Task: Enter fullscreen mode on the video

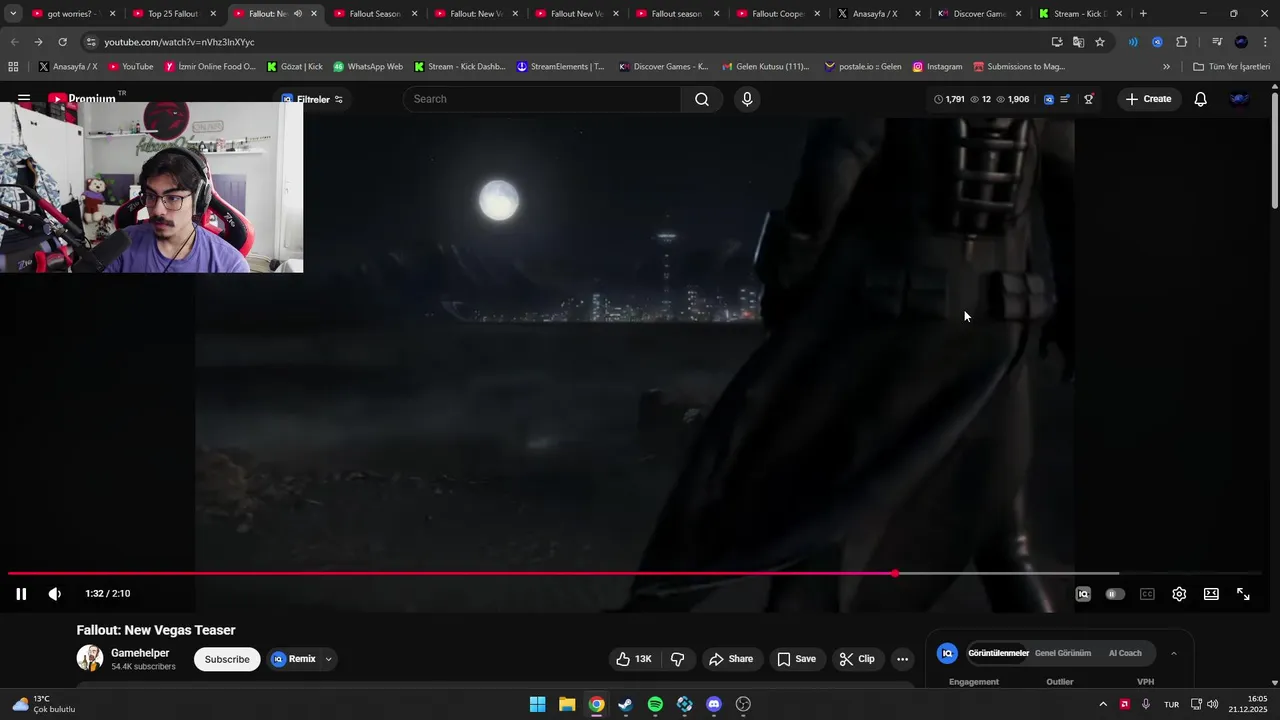Action: click(1243, 594)
